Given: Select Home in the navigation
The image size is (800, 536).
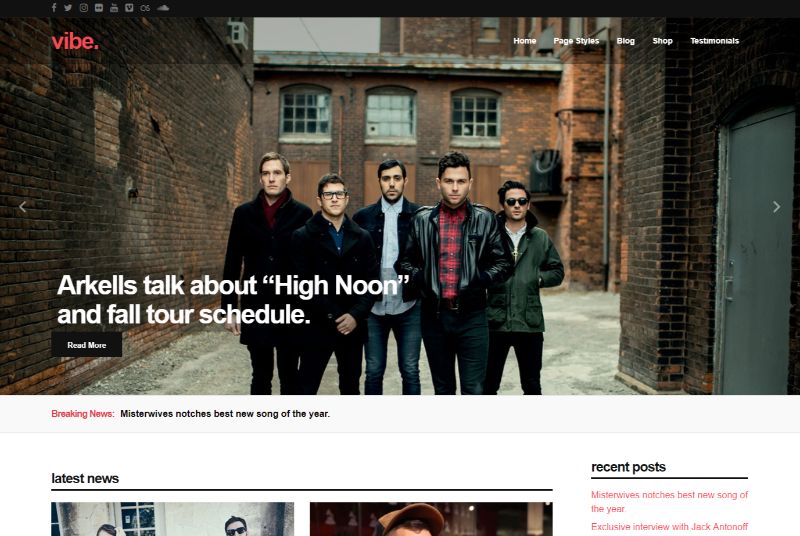Looking at the screenshot, I should pos(524,41).
